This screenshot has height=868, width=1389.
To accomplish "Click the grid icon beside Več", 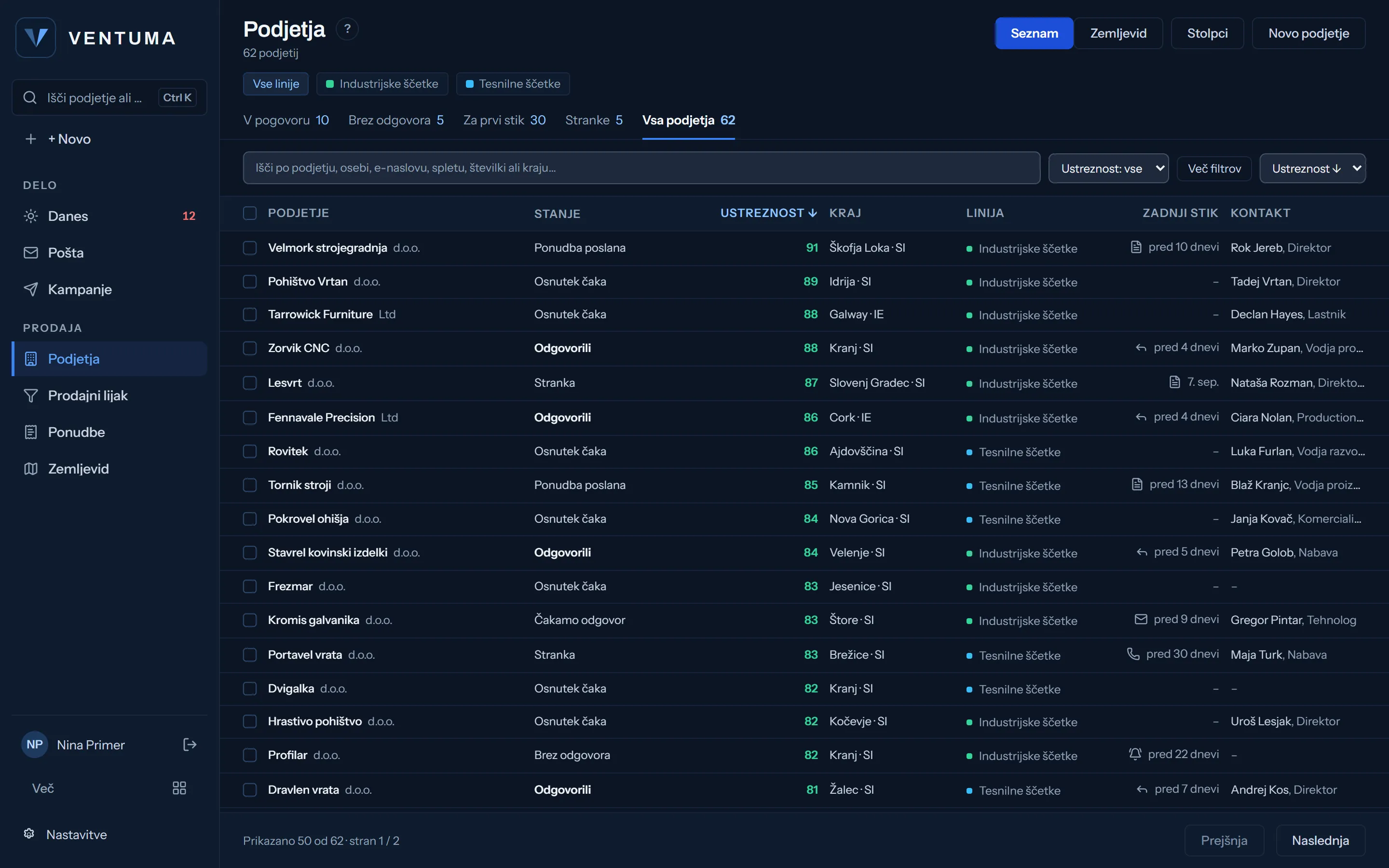I will coord(179,787).
